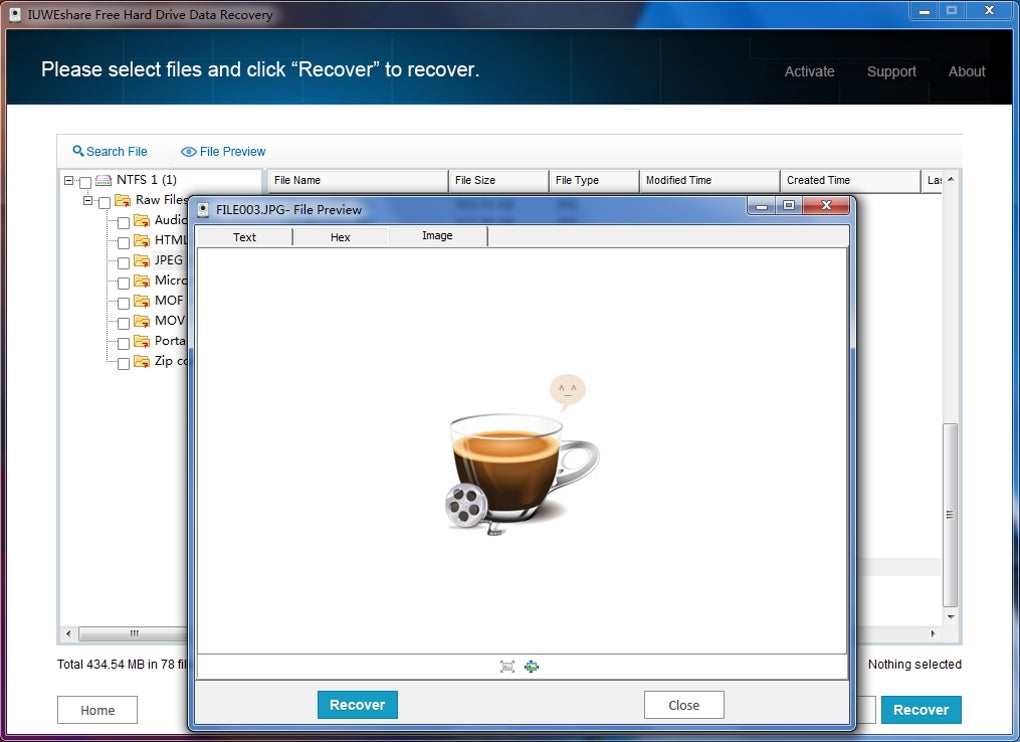The height and width of the screenshot is (742, 1020).
Task: Check the Porta folder checkbox
Action: point(123,343)
